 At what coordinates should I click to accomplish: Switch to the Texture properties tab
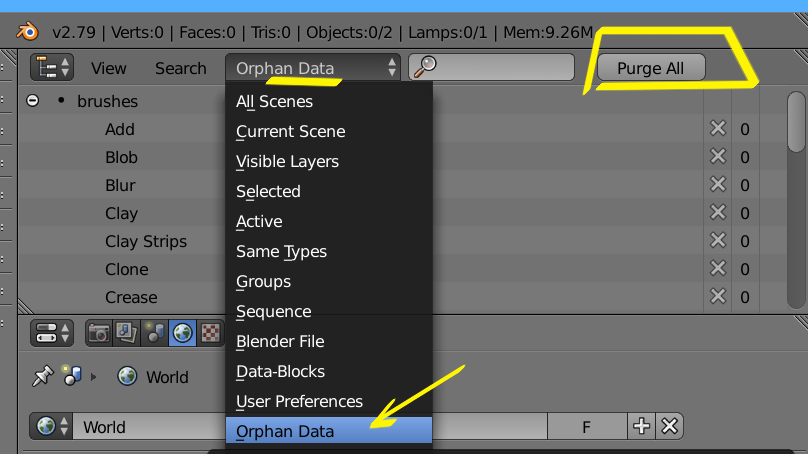[x=211, y=333]
